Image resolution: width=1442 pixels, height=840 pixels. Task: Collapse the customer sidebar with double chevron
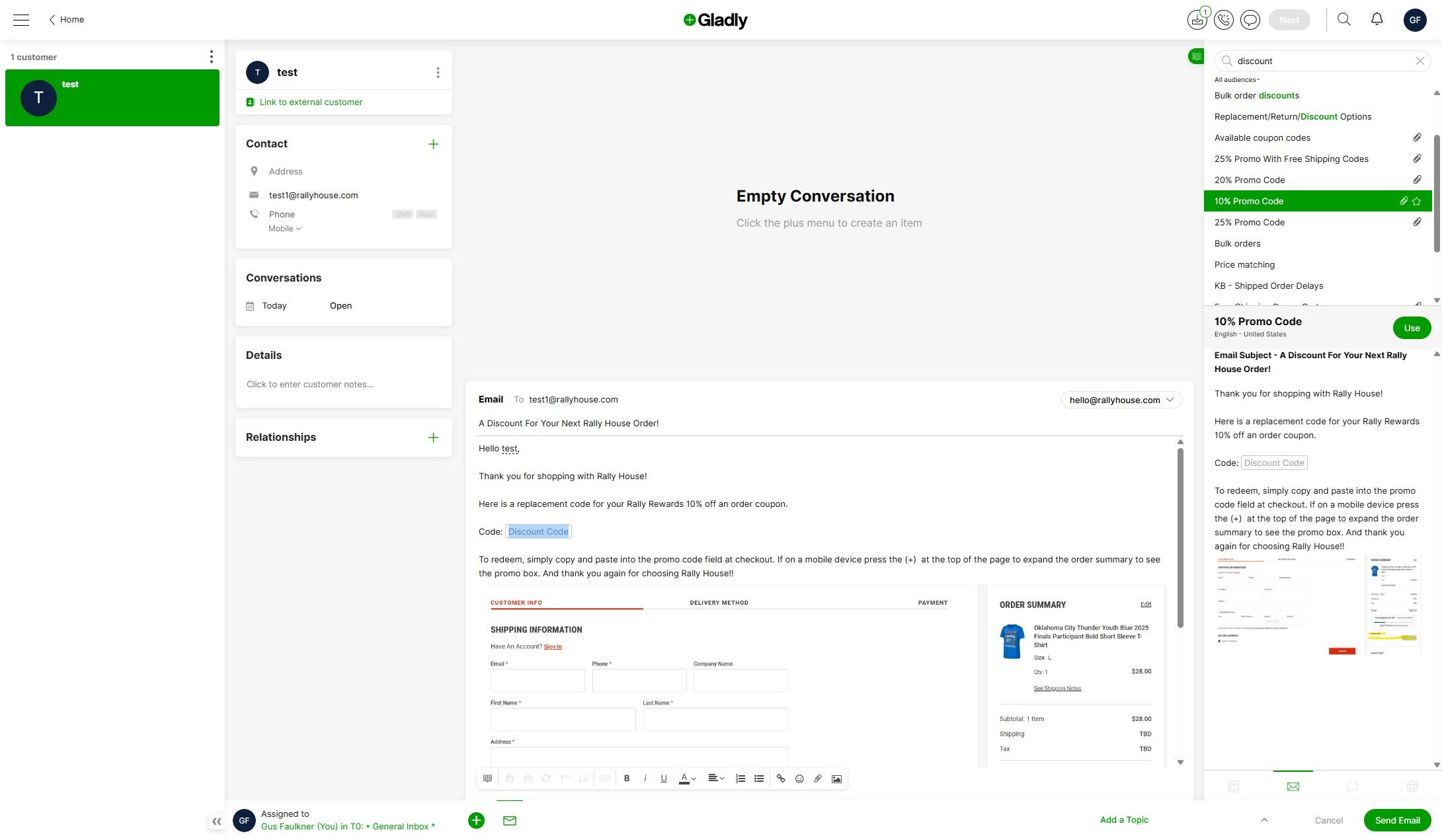(x=217, y=821)
